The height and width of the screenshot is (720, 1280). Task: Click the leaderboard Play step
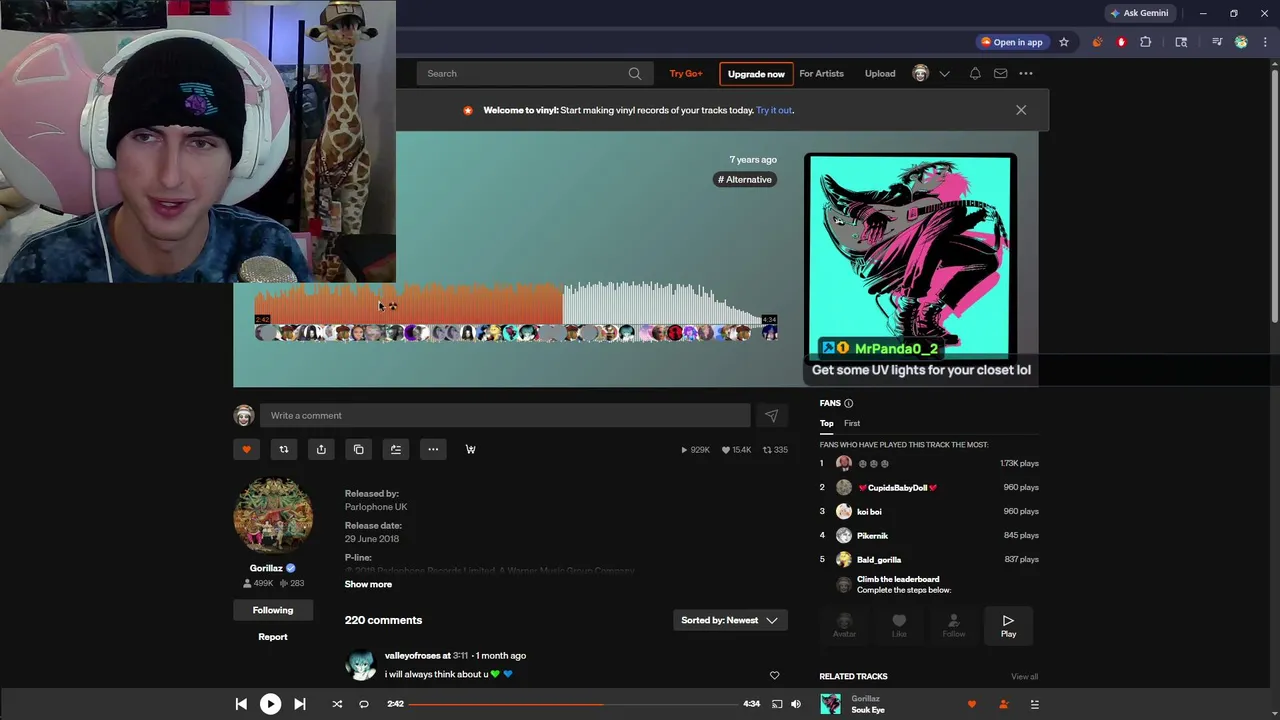pos(1008,626)
